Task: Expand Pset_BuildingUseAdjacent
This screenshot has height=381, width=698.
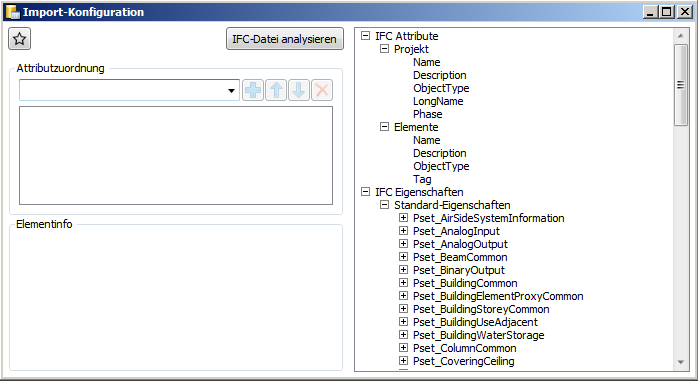Action: [403, 321]
